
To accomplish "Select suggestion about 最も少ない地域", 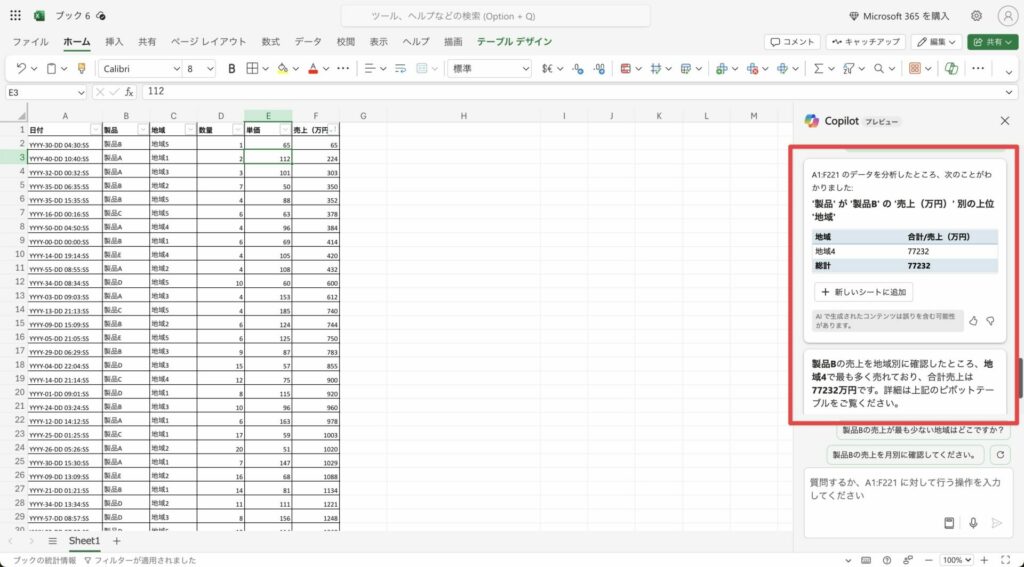I will pyautogui.click(x=923, y=430).
